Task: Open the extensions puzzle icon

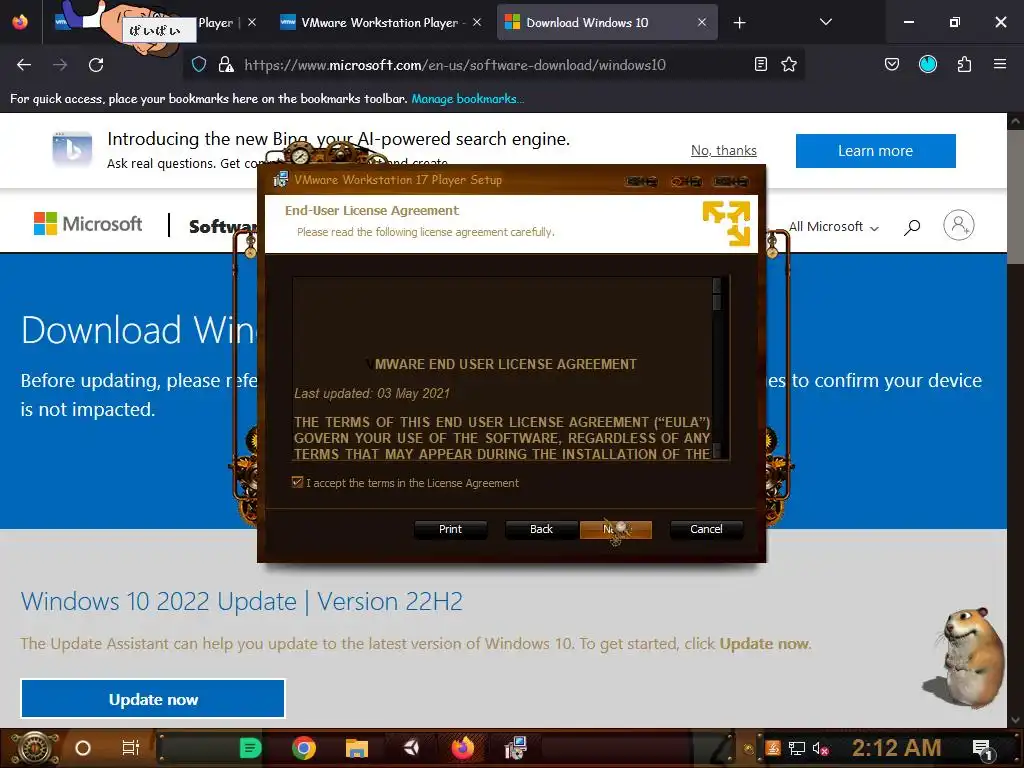Action: (x=964, y=64)
